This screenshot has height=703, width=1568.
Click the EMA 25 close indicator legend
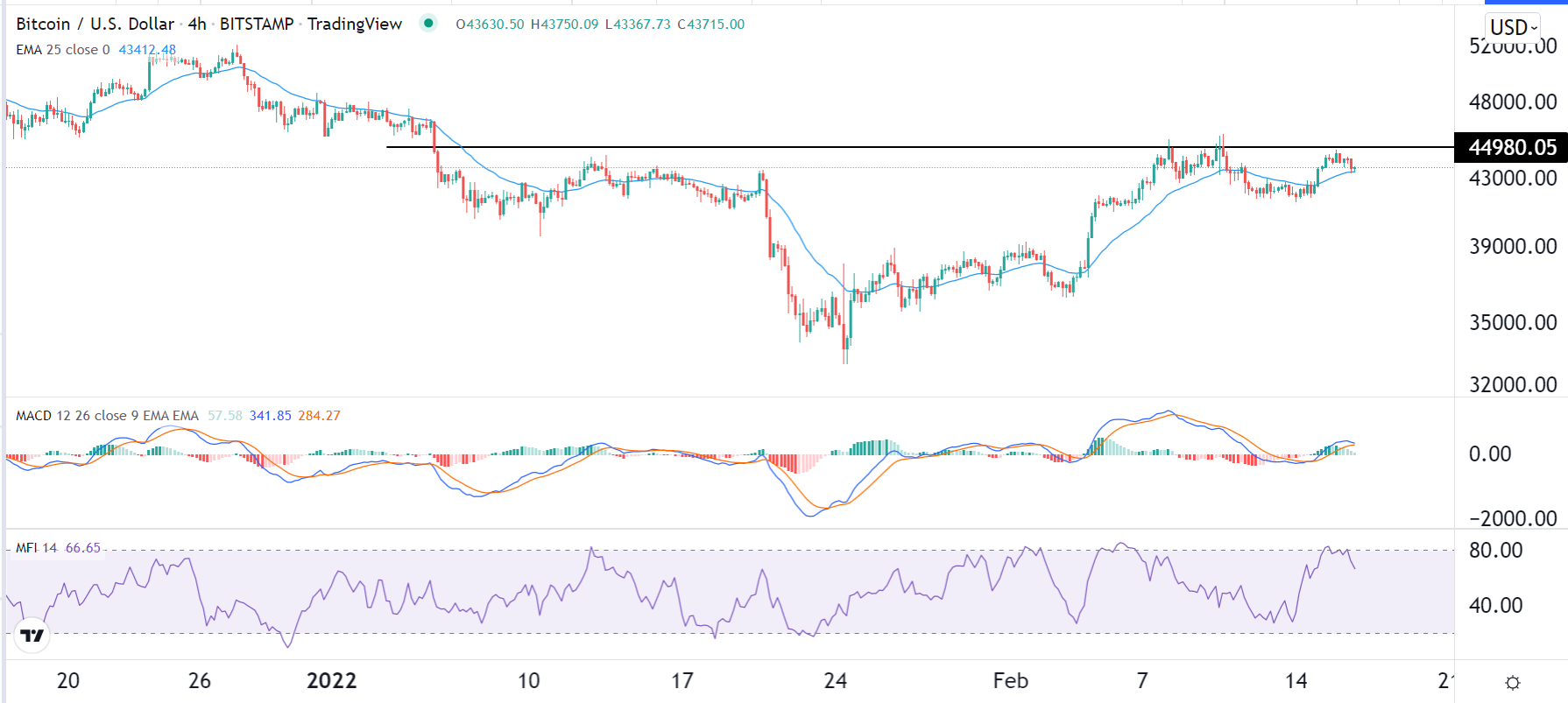coord(63,50)
